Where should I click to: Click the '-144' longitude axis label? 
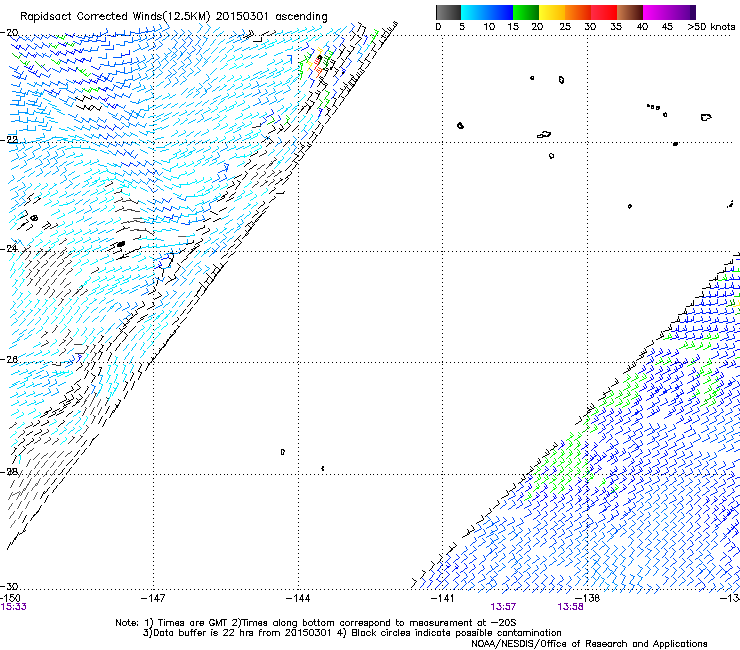tap(298, 598)
